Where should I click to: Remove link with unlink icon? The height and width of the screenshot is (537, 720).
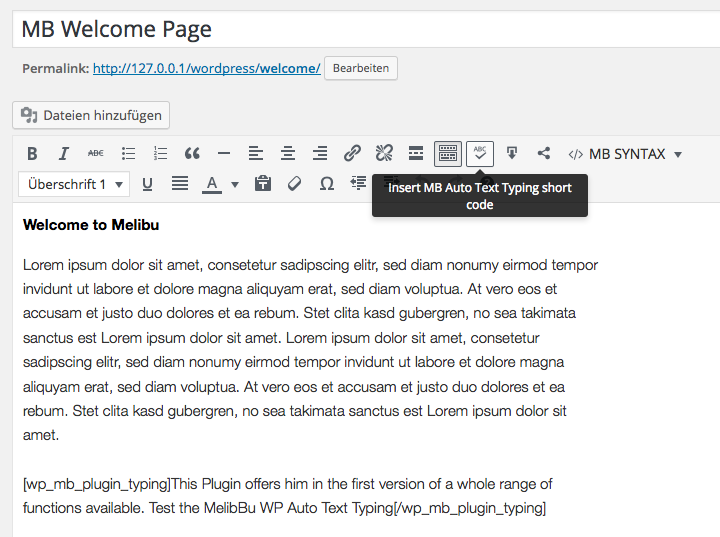tap(384, 153)
